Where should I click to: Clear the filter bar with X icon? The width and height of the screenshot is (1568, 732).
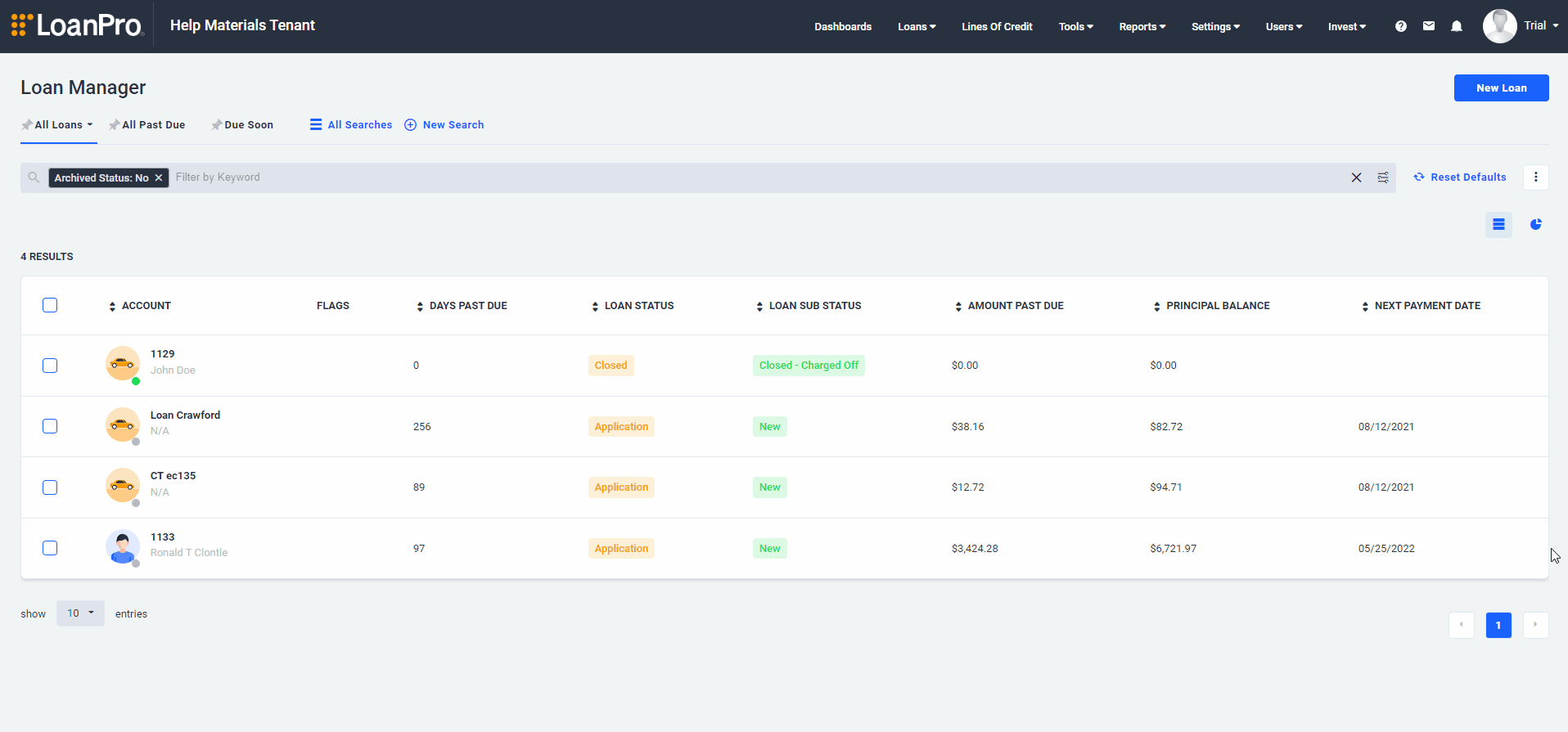1356,177
